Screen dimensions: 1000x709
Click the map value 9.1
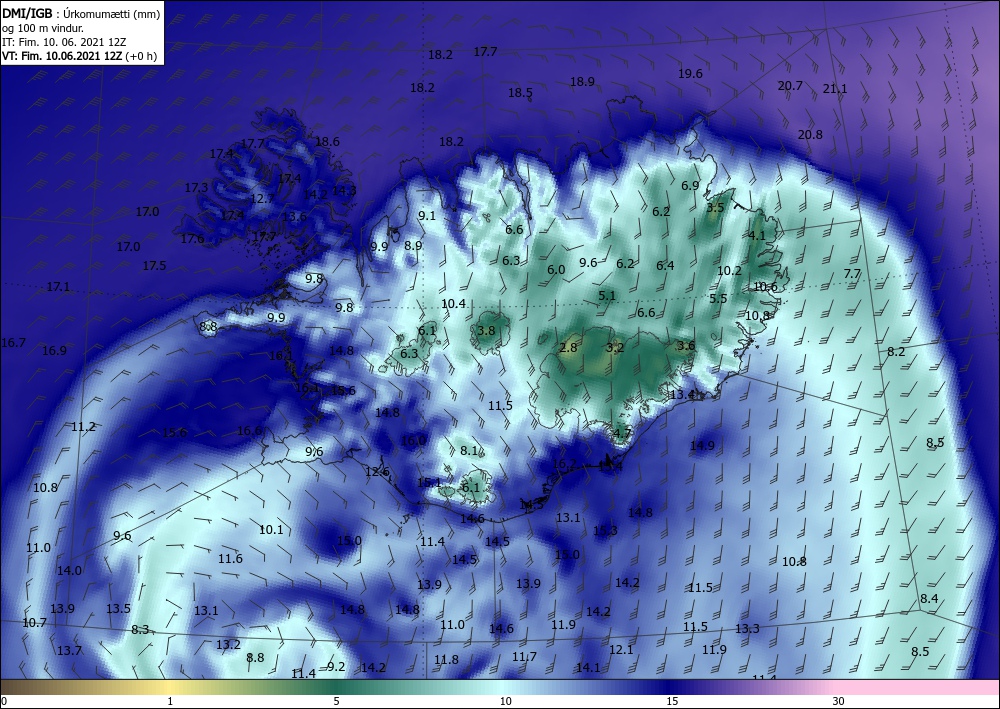(x=427, y=216)
